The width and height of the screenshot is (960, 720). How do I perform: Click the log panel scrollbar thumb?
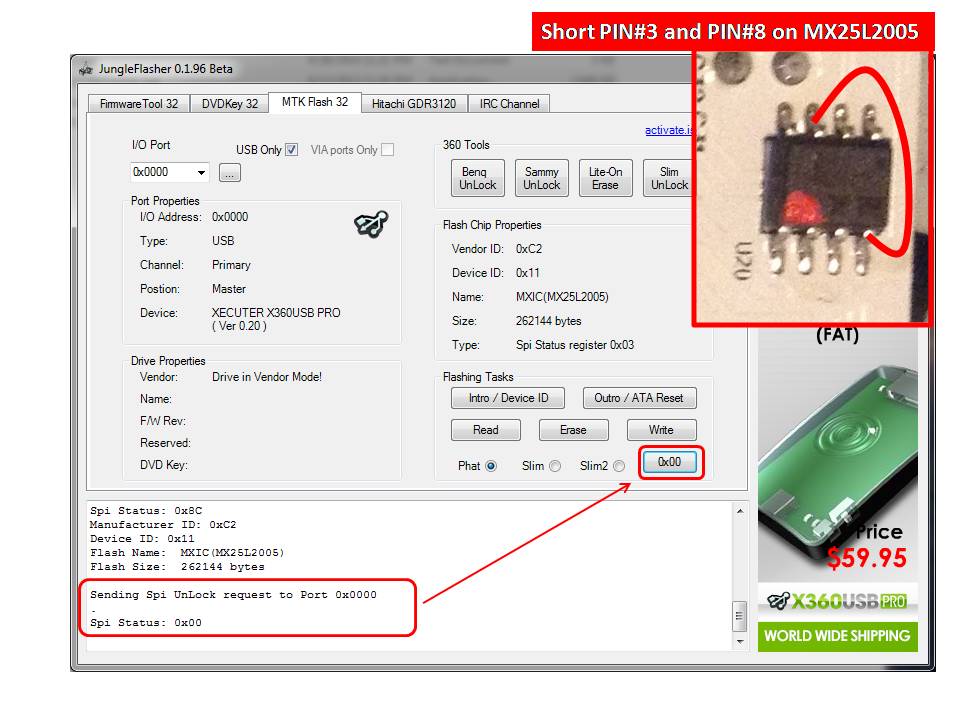click(740, 616)
